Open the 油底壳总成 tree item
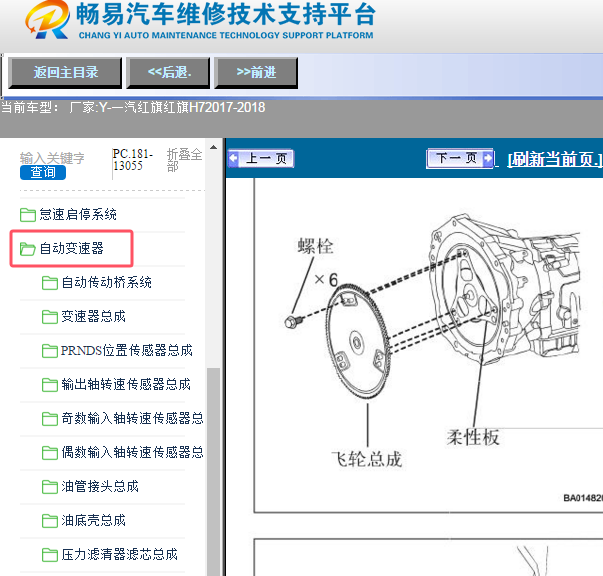Image resolution: width=603 pixels, height=576 pixels. click(93, 520)
